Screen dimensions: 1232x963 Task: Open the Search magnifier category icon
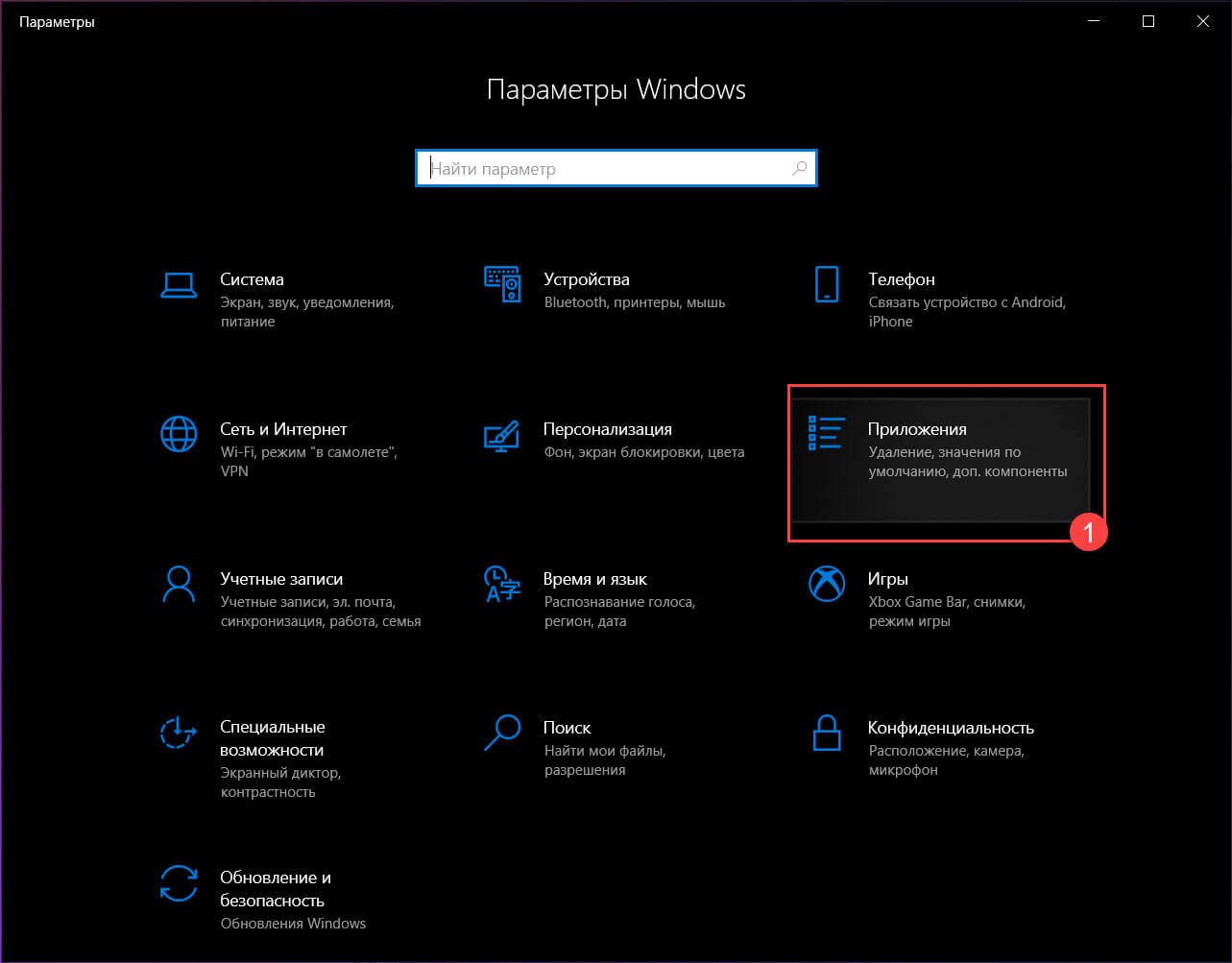point(502,733)
